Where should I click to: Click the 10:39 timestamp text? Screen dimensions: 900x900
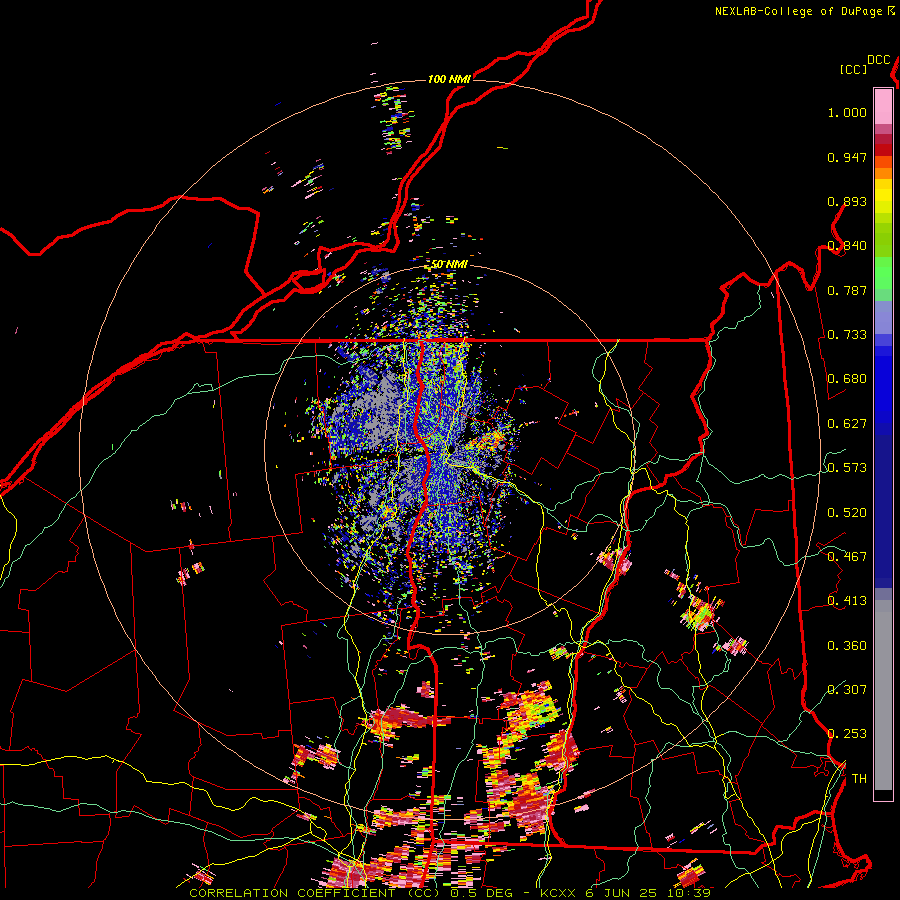click(689, 893)
